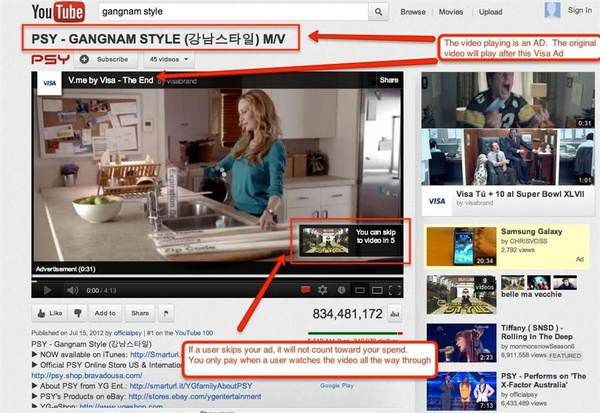Screen dimensions: 600x413
Task: Open the Upload page
Action: (490, 12)
